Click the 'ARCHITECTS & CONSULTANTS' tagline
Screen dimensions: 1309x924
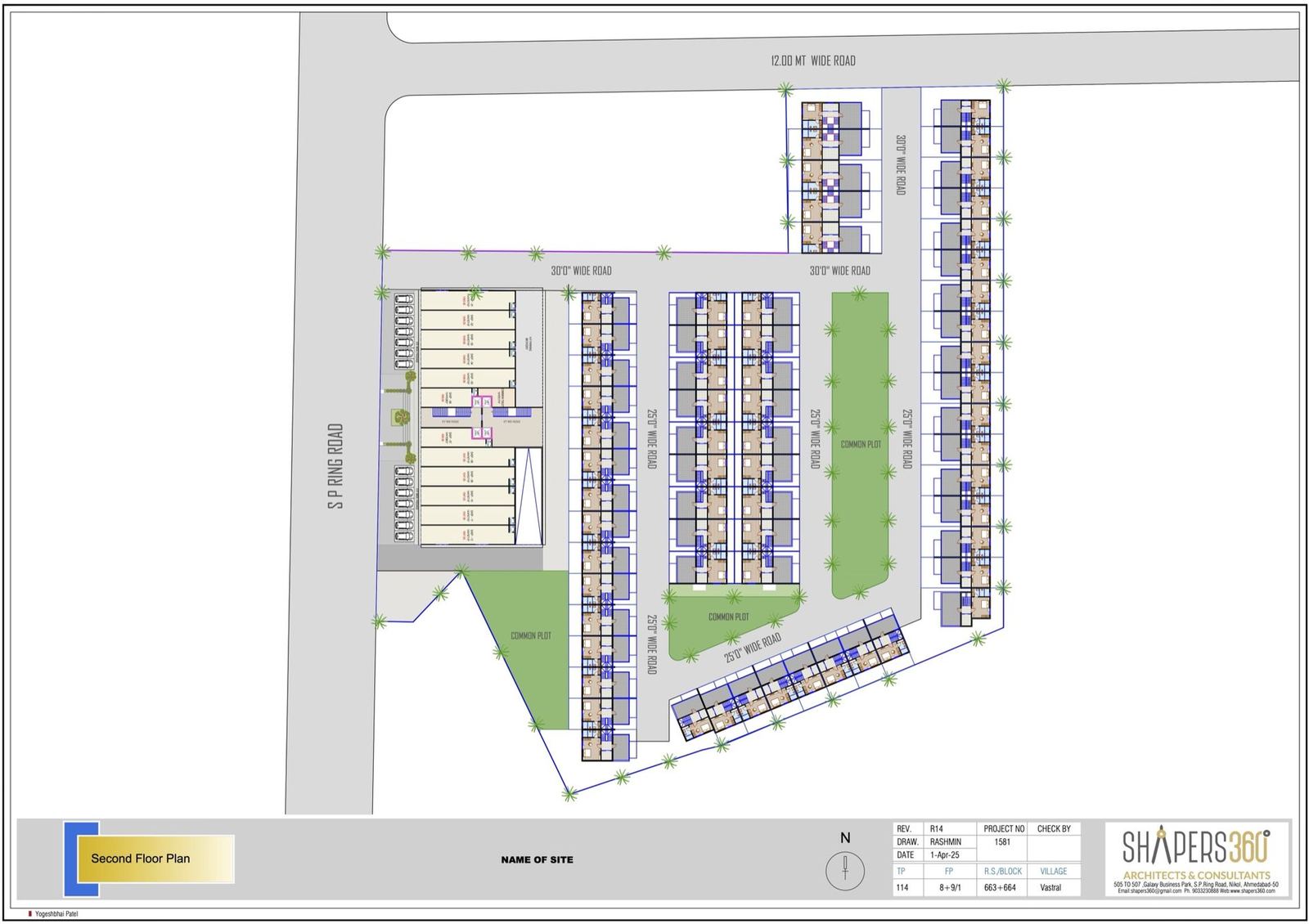[x=1196, y=875]
